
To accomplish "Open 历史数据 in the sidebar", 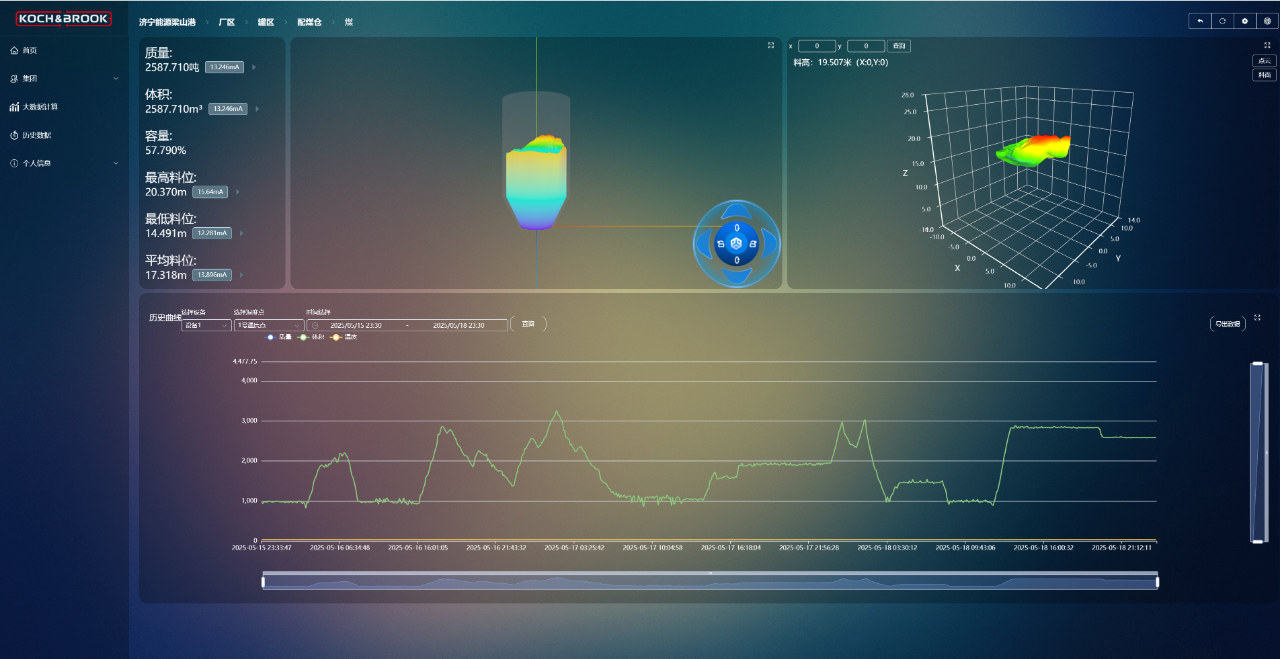I will click(x=36, y=135).
